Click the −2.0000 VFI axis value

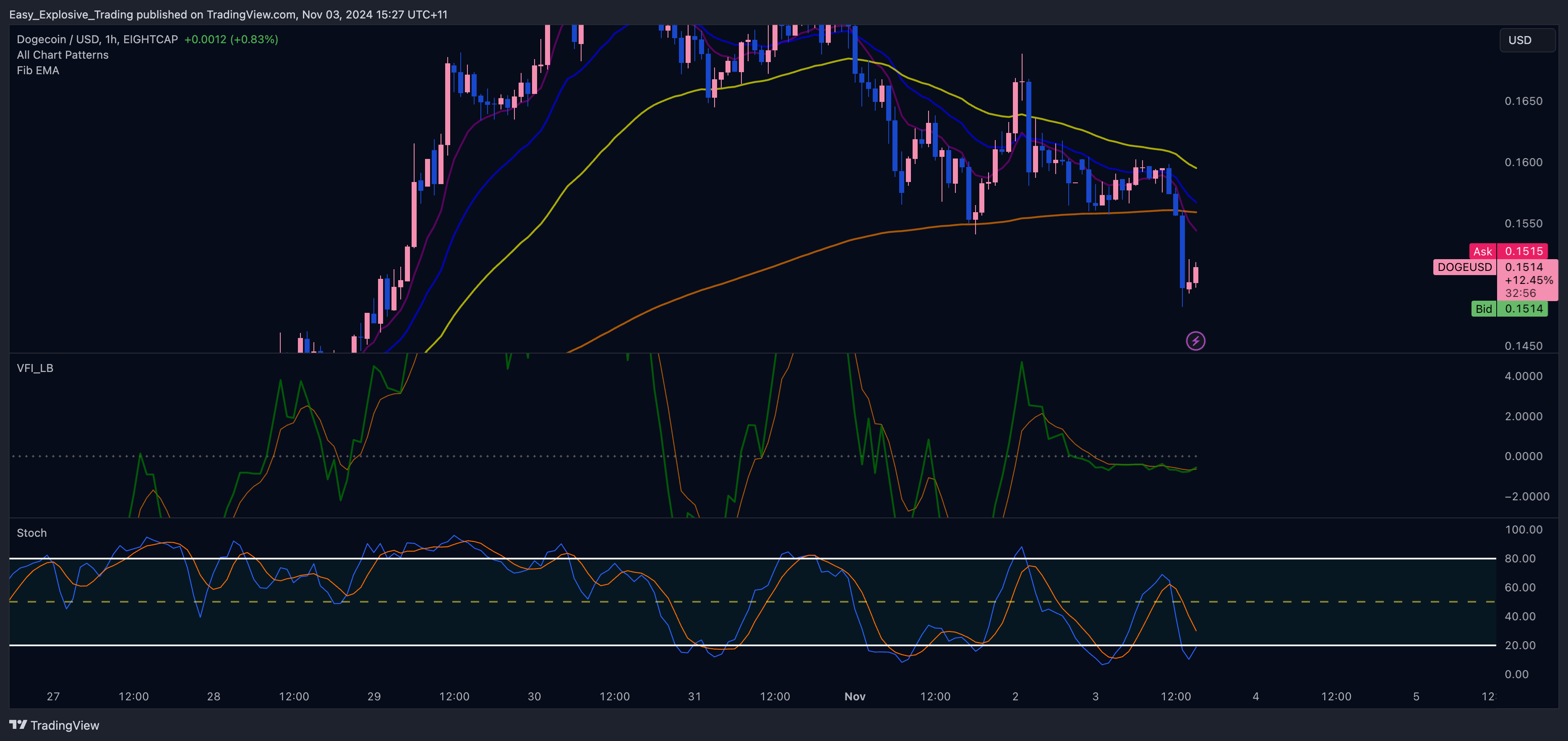(1527, 497)
